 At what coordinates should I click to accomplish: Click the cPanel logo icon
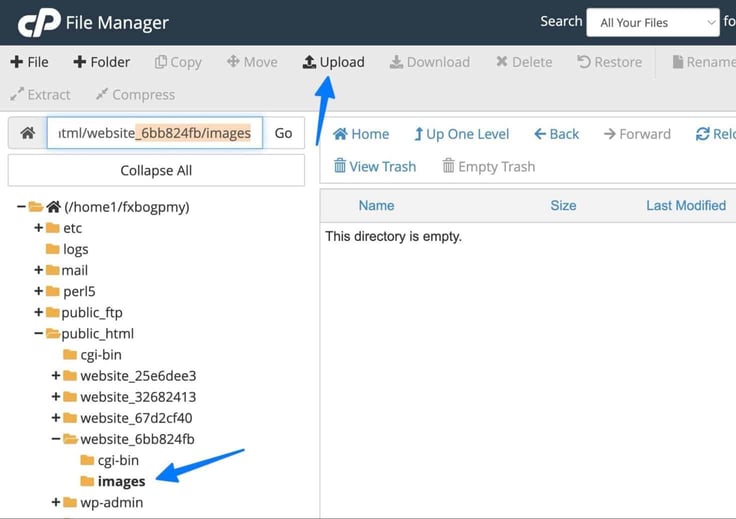[39, 22]
